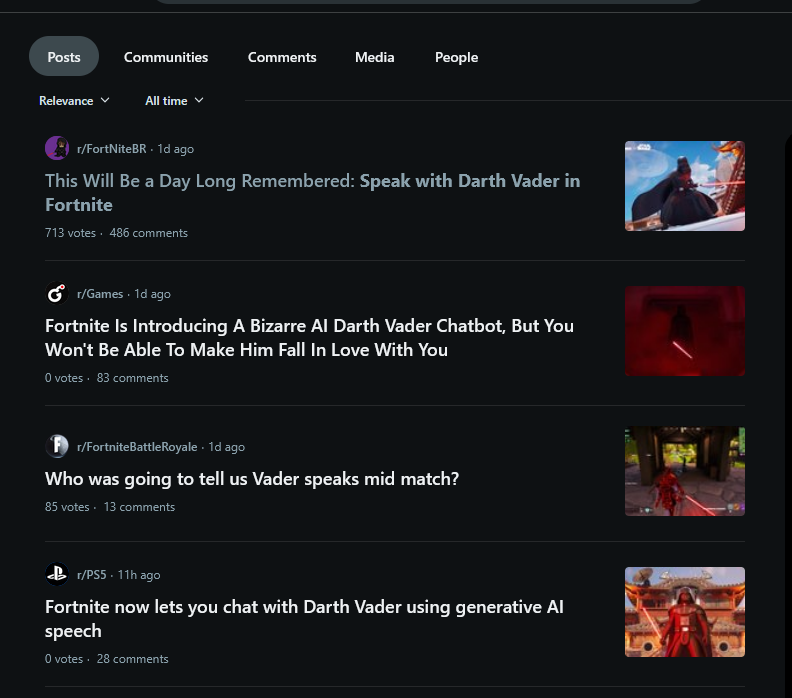Open the r/Games community avatar icon
The image size is (792, 698).
[x=57, y=293]
